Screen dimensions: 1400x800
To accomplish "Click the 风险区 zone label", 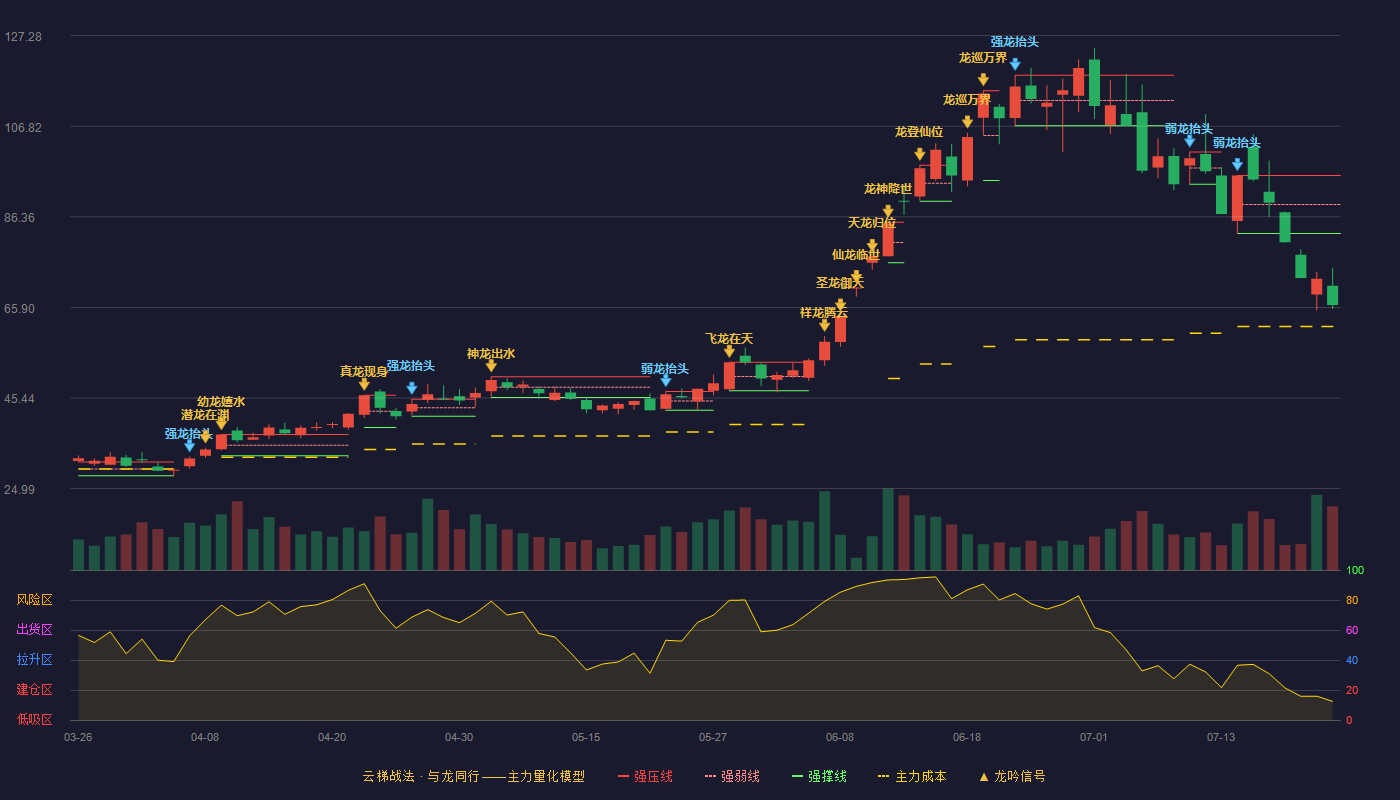I will click(34, 600).
